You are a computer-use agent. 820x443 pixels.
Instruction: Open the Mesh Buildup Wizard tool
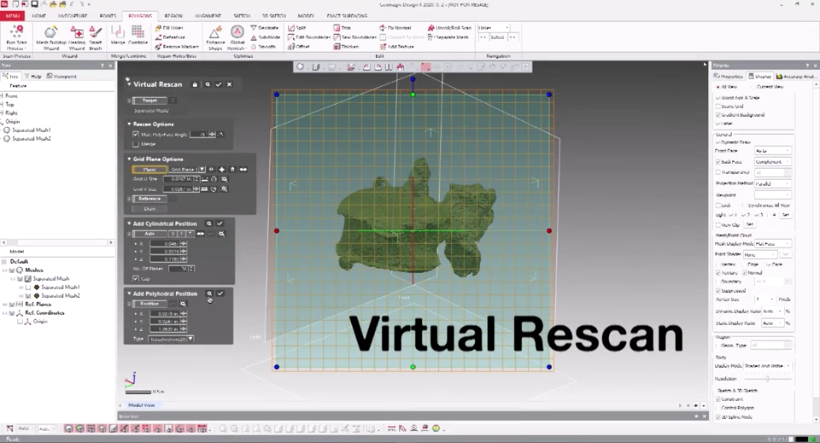(x=51, y=37)
